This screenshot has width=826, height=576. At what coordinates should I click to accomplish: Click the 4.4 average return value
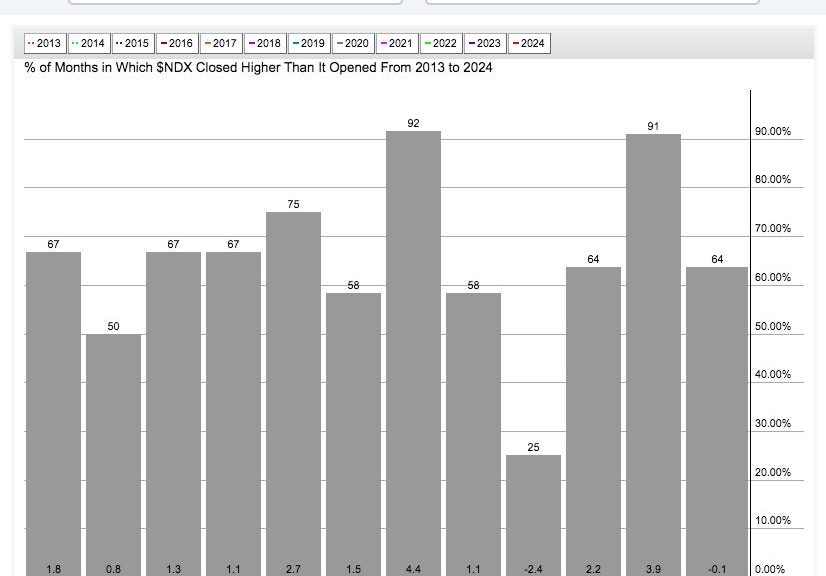414,569
